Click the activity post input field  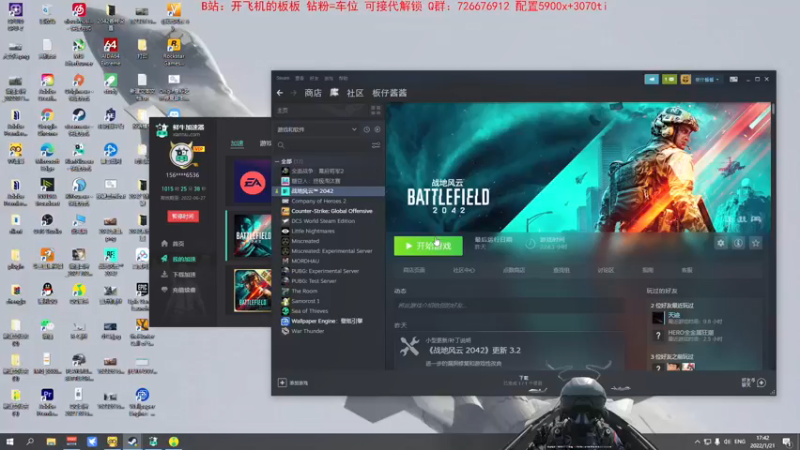(x=509, y=305)
